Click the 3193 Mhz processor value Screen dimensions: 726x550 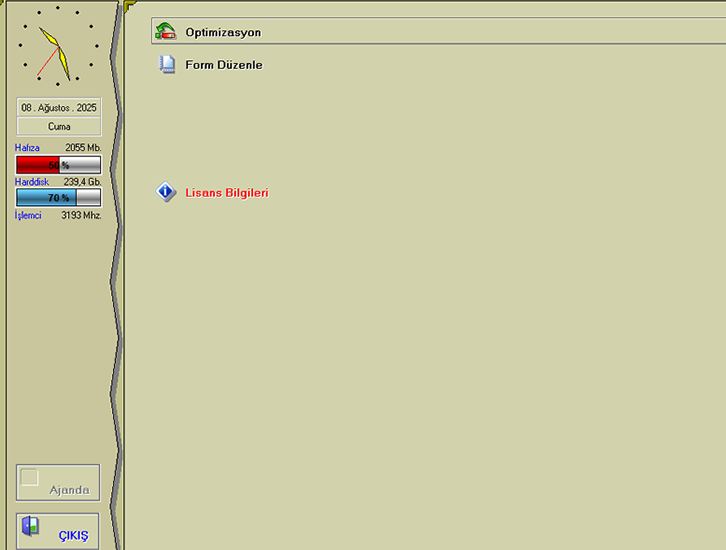(81, 215)
